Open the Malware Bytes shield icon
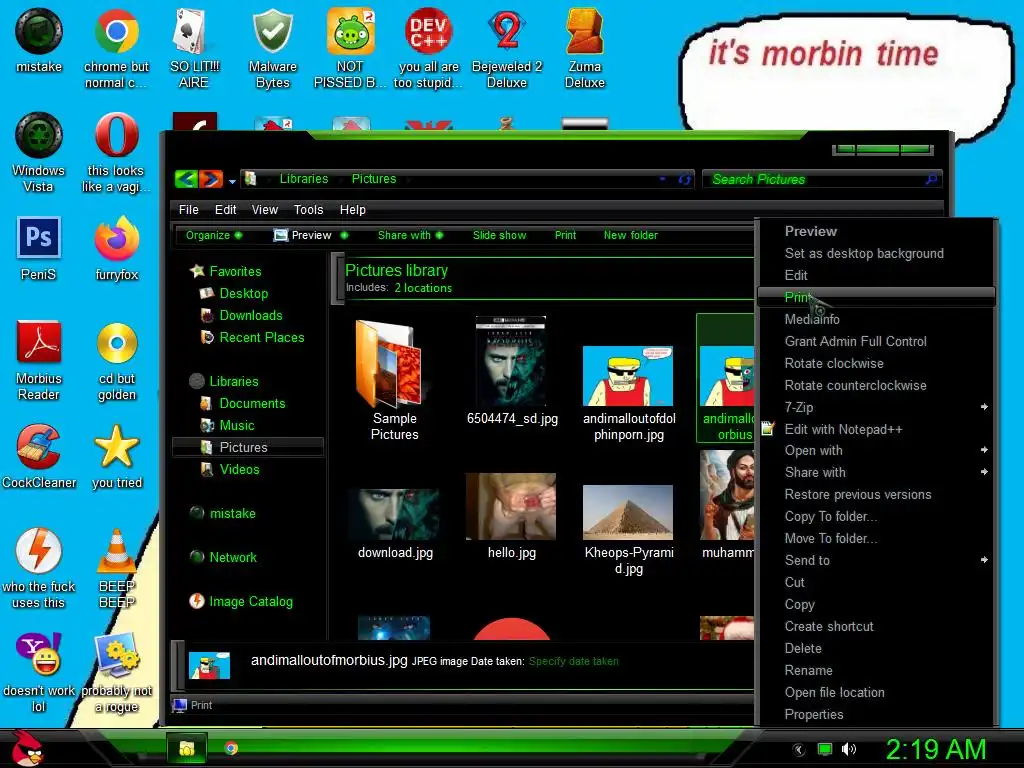The image size is (1024, 768). click(x=272, y=31)
